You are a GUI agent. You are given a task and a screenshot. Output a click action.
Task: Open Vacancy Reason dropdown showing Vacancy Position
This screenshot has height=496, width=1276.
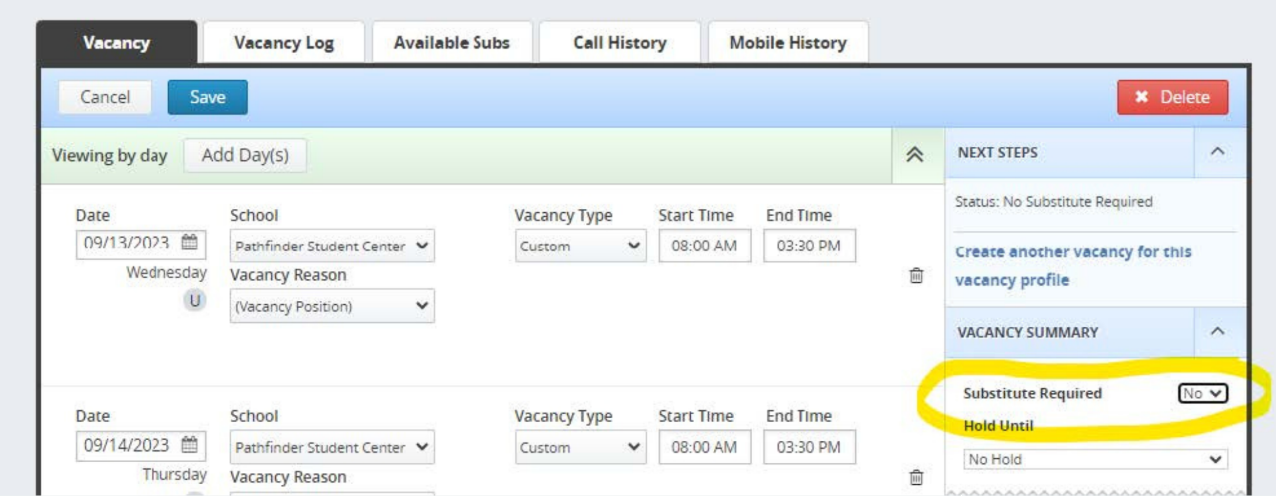coord(332,307)
